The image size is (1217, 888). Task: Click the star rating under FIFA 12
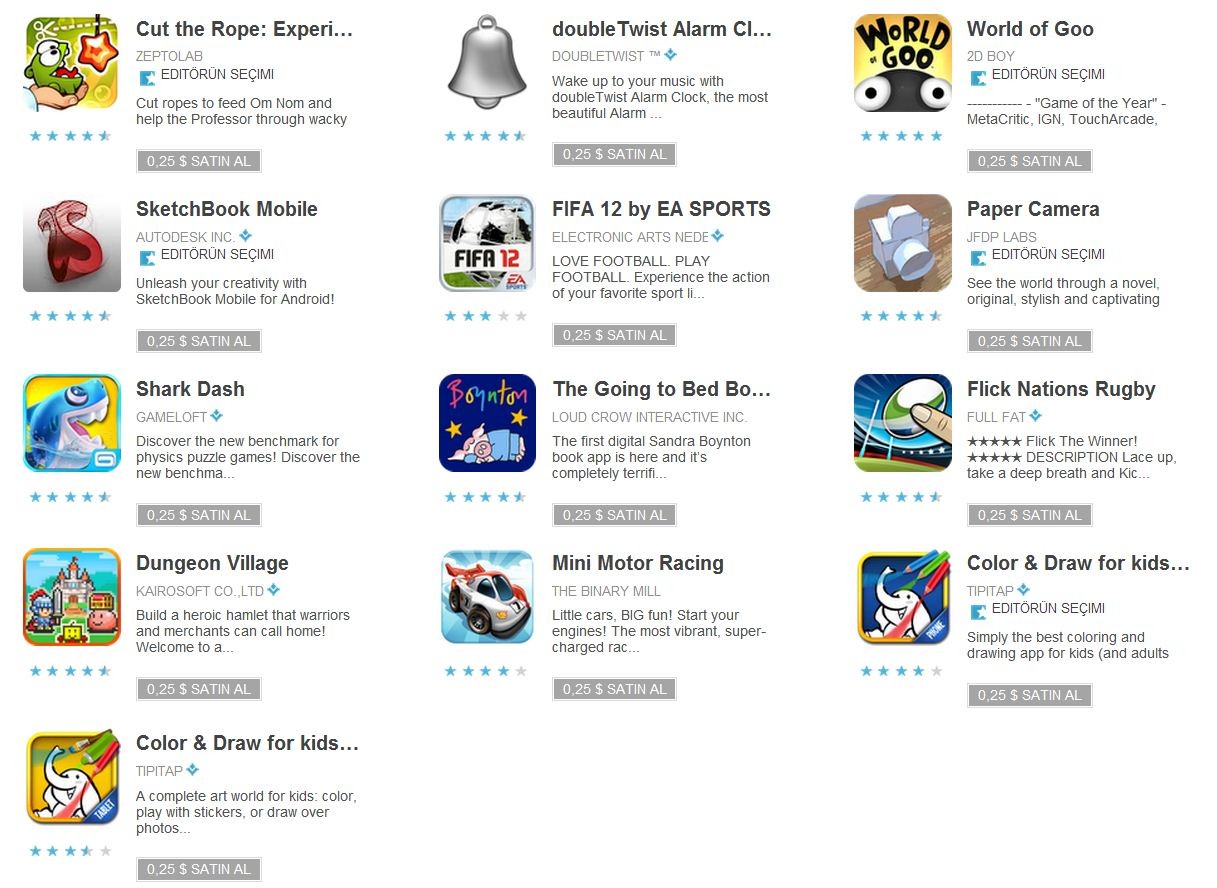point(485,316)
